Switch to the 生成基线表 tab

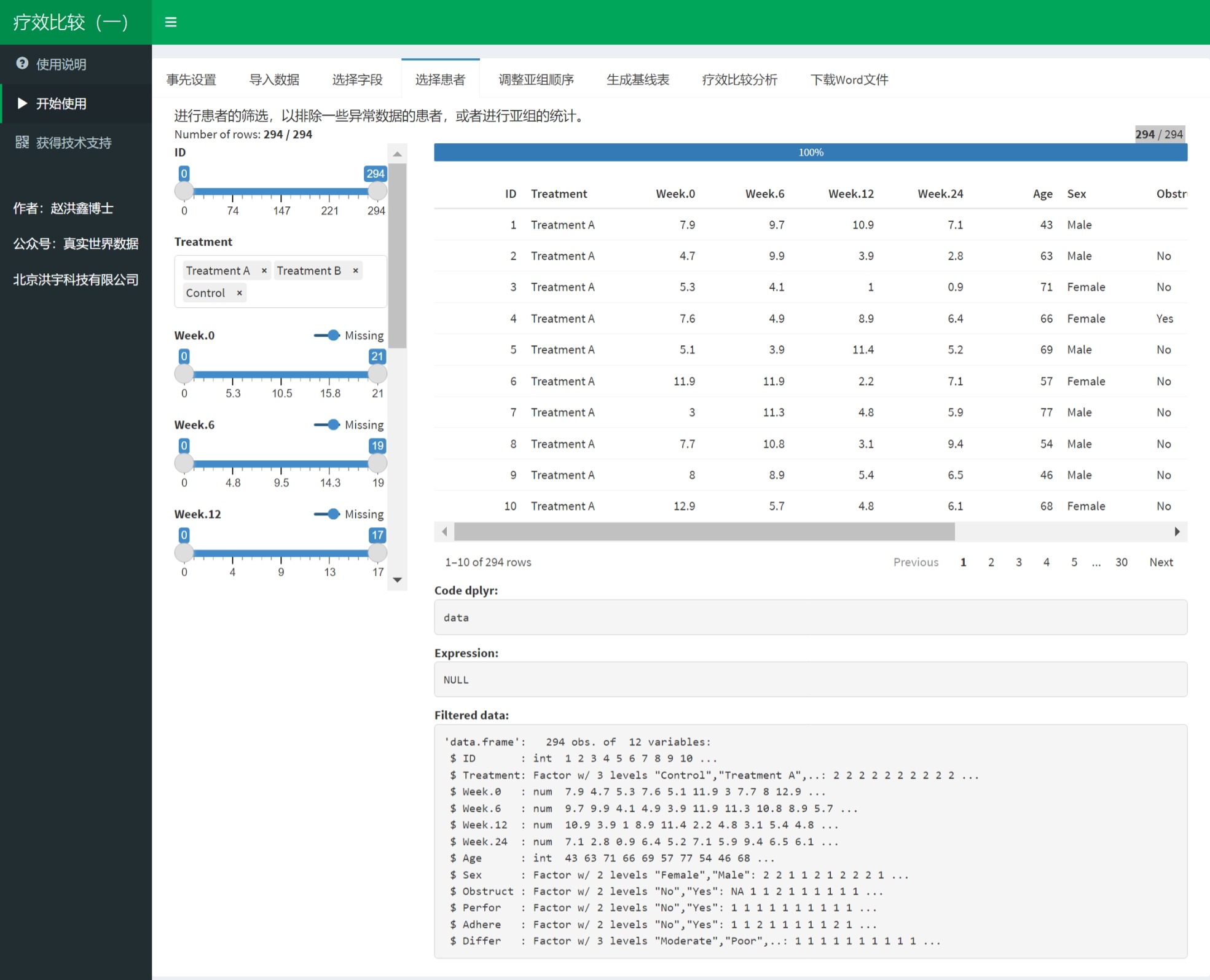[x=637, y=79]
